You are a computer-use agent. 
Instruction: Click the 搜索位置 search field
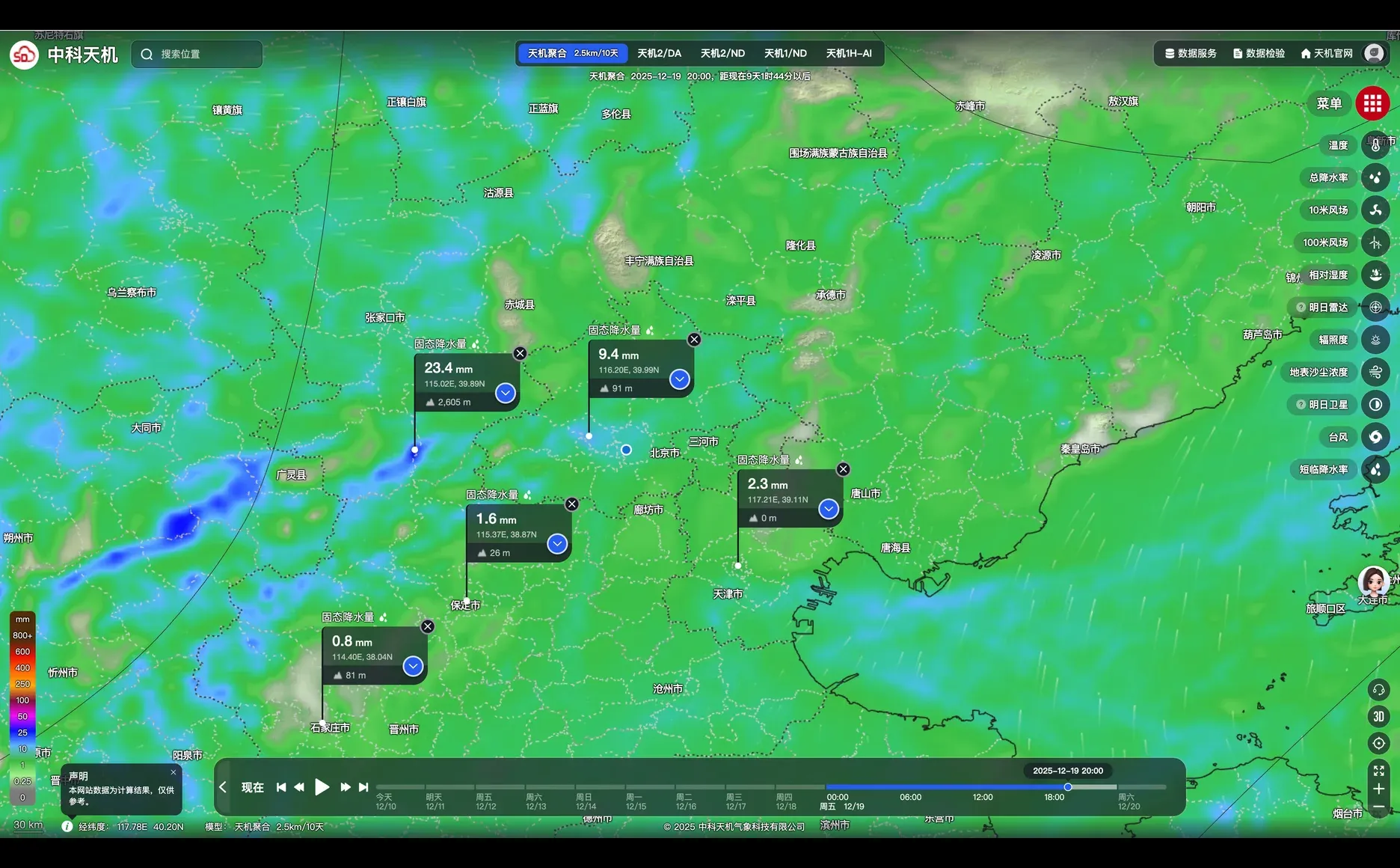coord(197,54)
